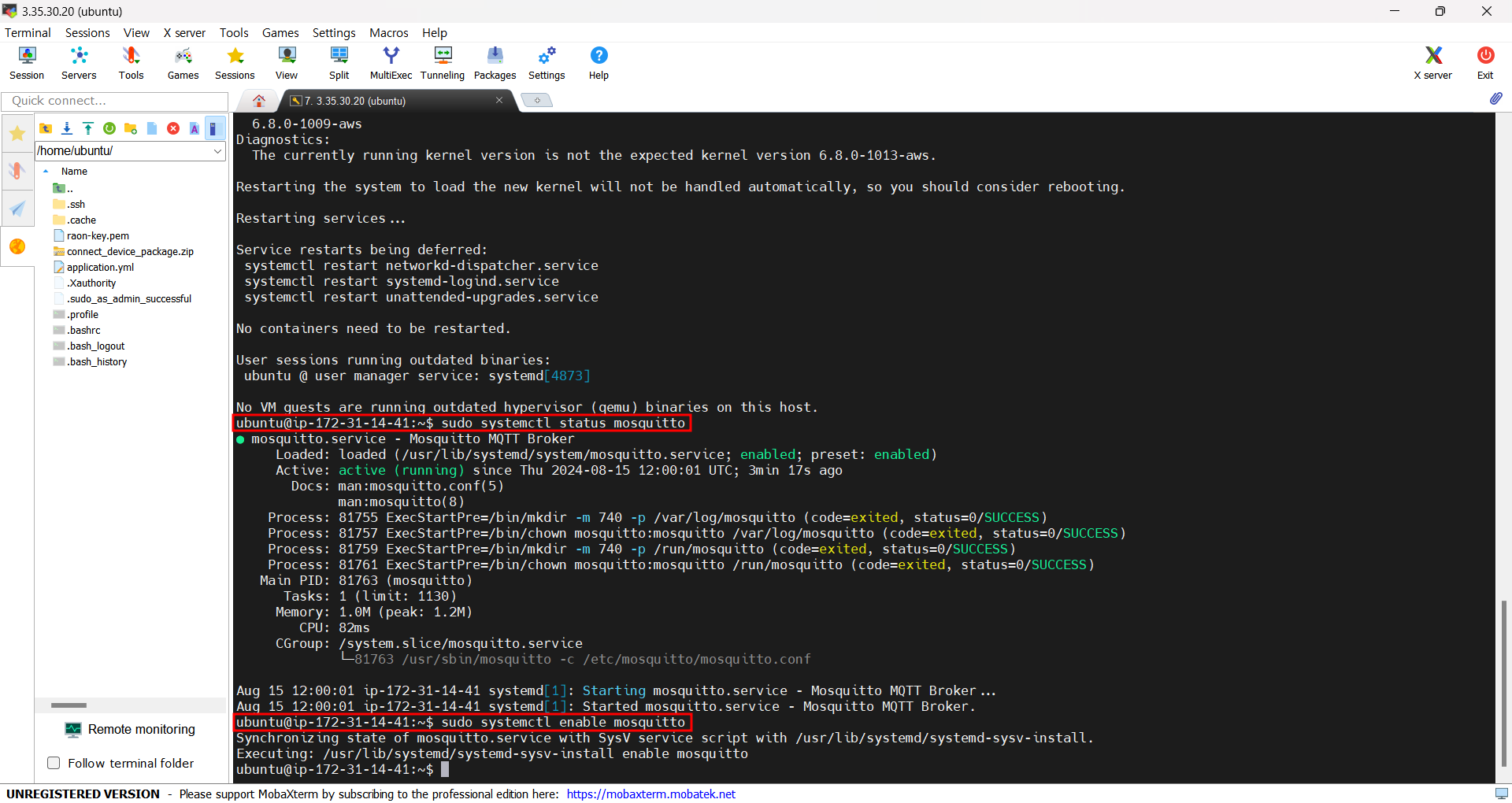1512x803 pixels.
Task: Refresh the SFTP folder with green icon
Action: point(109,128)
